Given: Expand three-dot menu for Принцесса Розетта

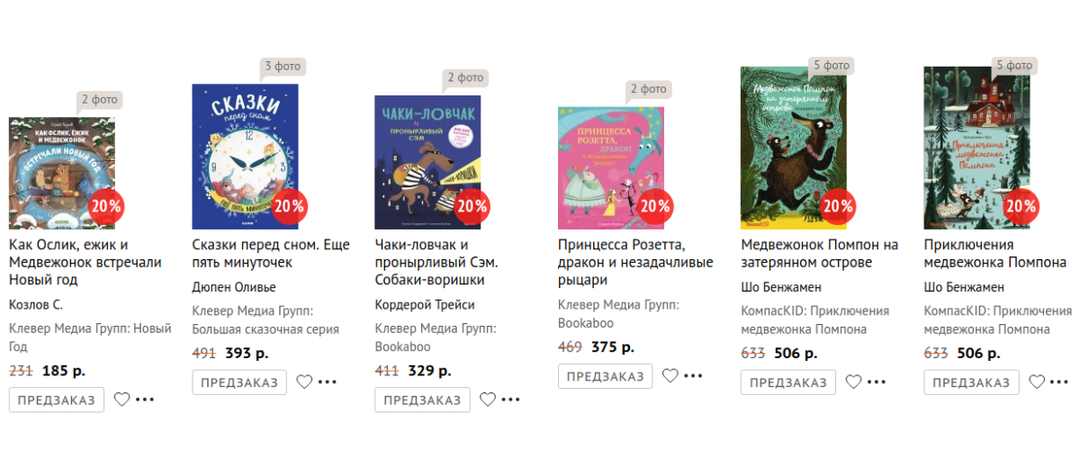Looking at the screenshot, I should coord(694,376).
